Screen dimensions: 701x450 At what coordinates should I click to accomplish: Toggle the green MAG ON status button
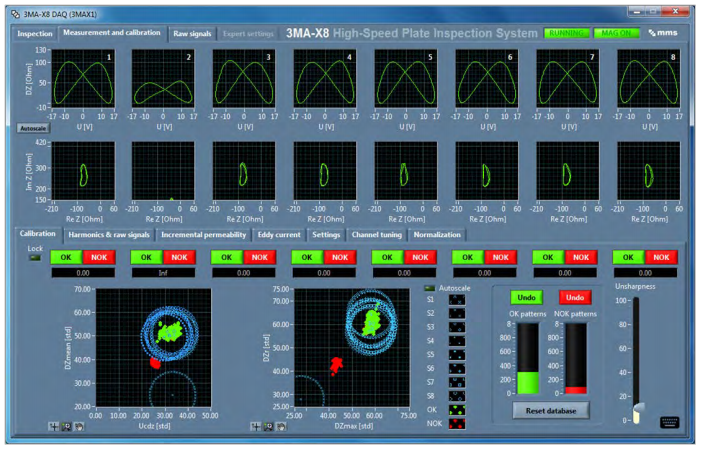(616, 33)
